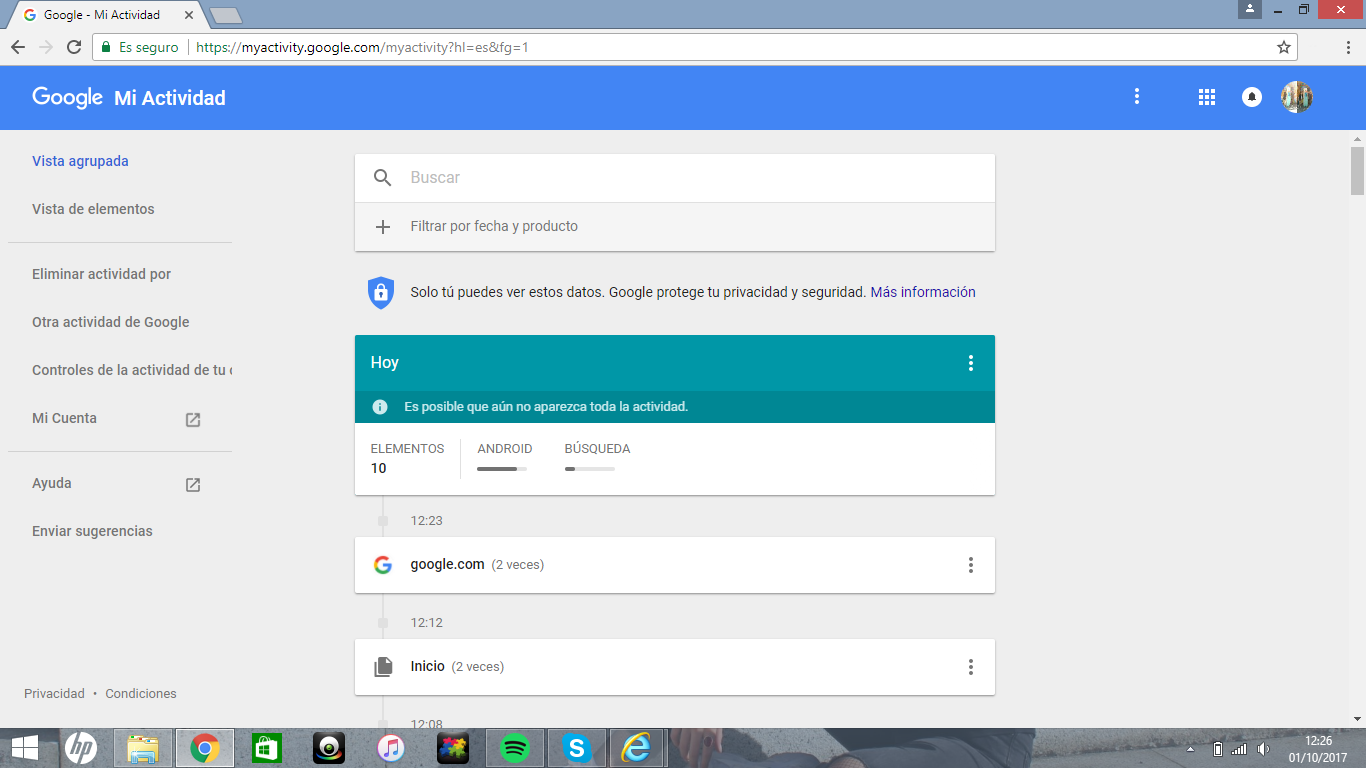Click external link icon next to Ayuda

point(193,485)
